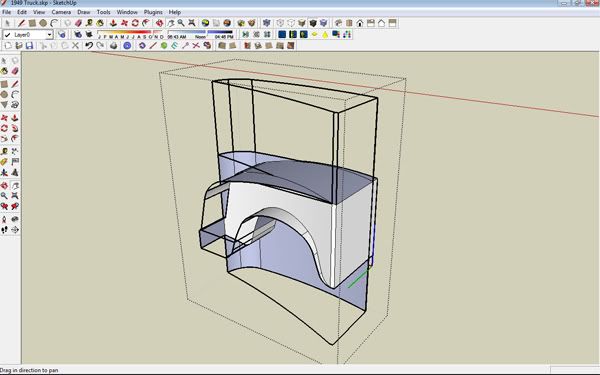Go to the Previous camera view
This screenshot has height=375, width=600.
click(x=4, y=206)
